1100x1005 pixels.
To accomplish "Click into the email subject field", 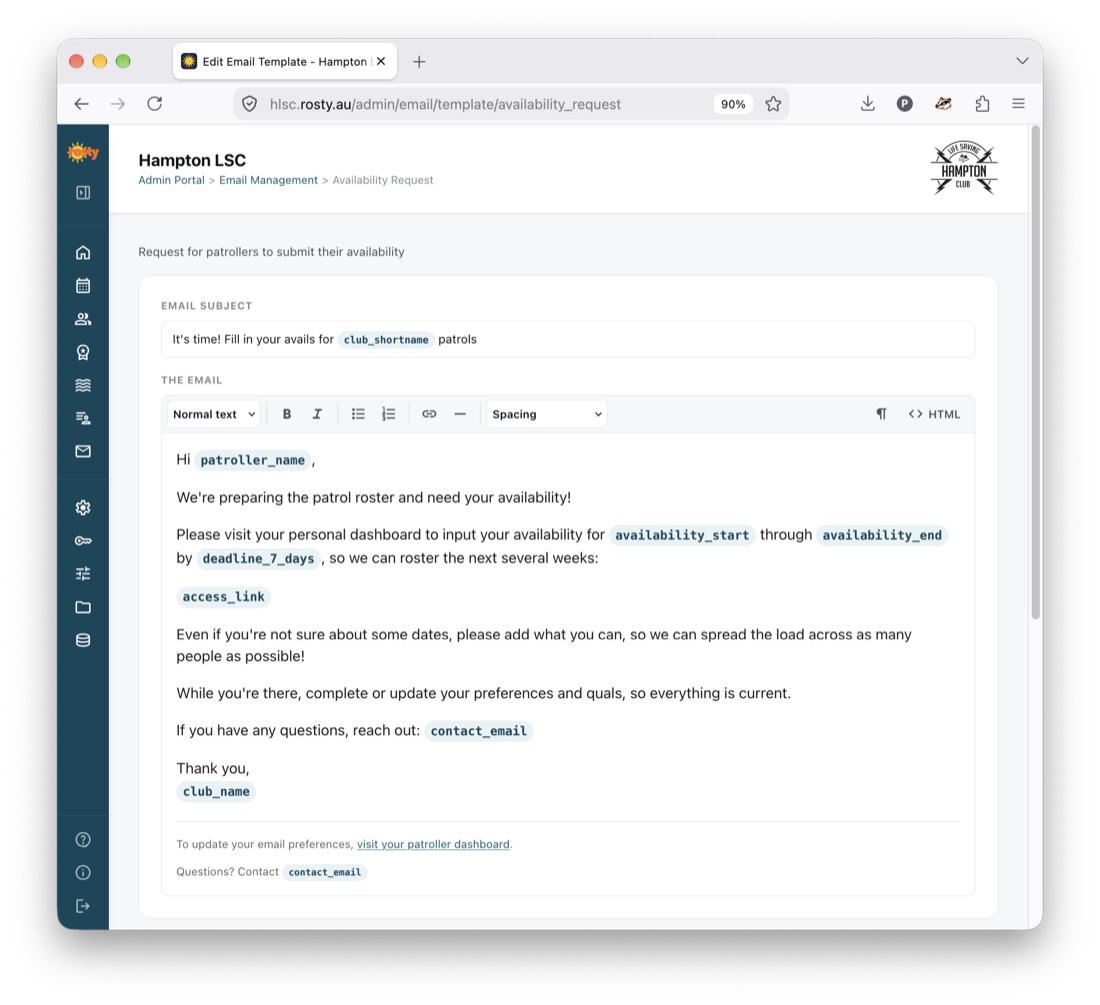I will pyautogui.click(x=568, y=339).
